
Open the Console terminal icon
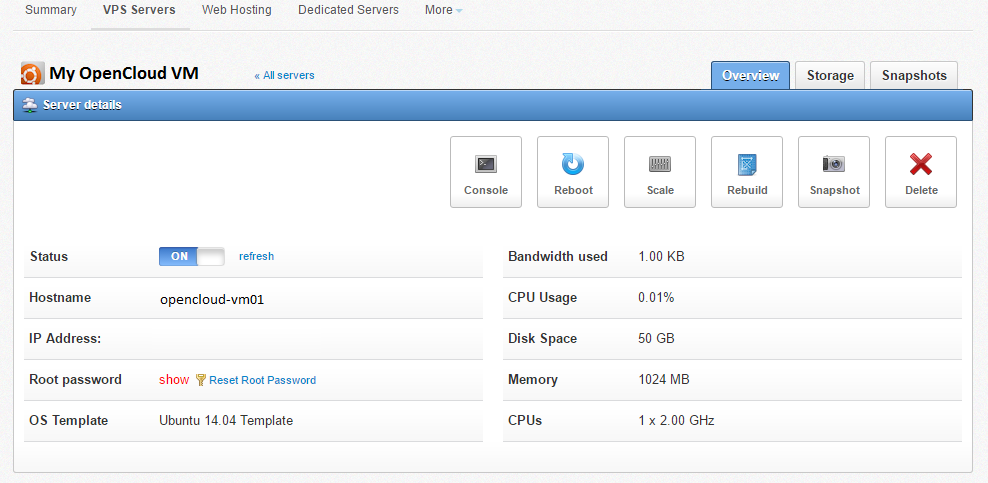click(x=486, y=164)
